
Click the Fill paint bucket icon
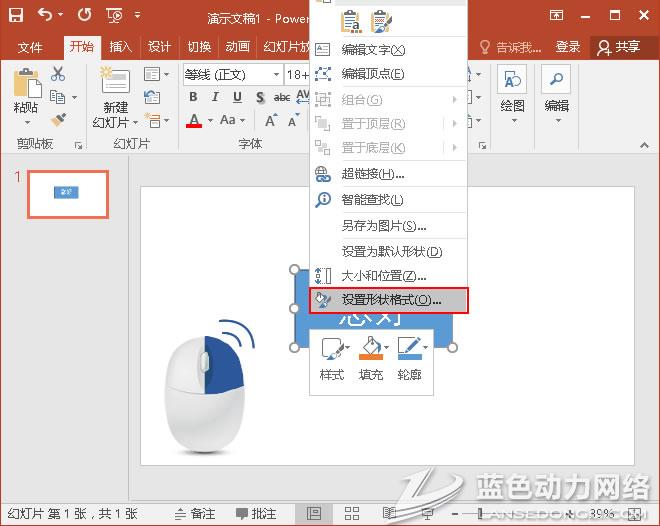(x=369, y=349)
